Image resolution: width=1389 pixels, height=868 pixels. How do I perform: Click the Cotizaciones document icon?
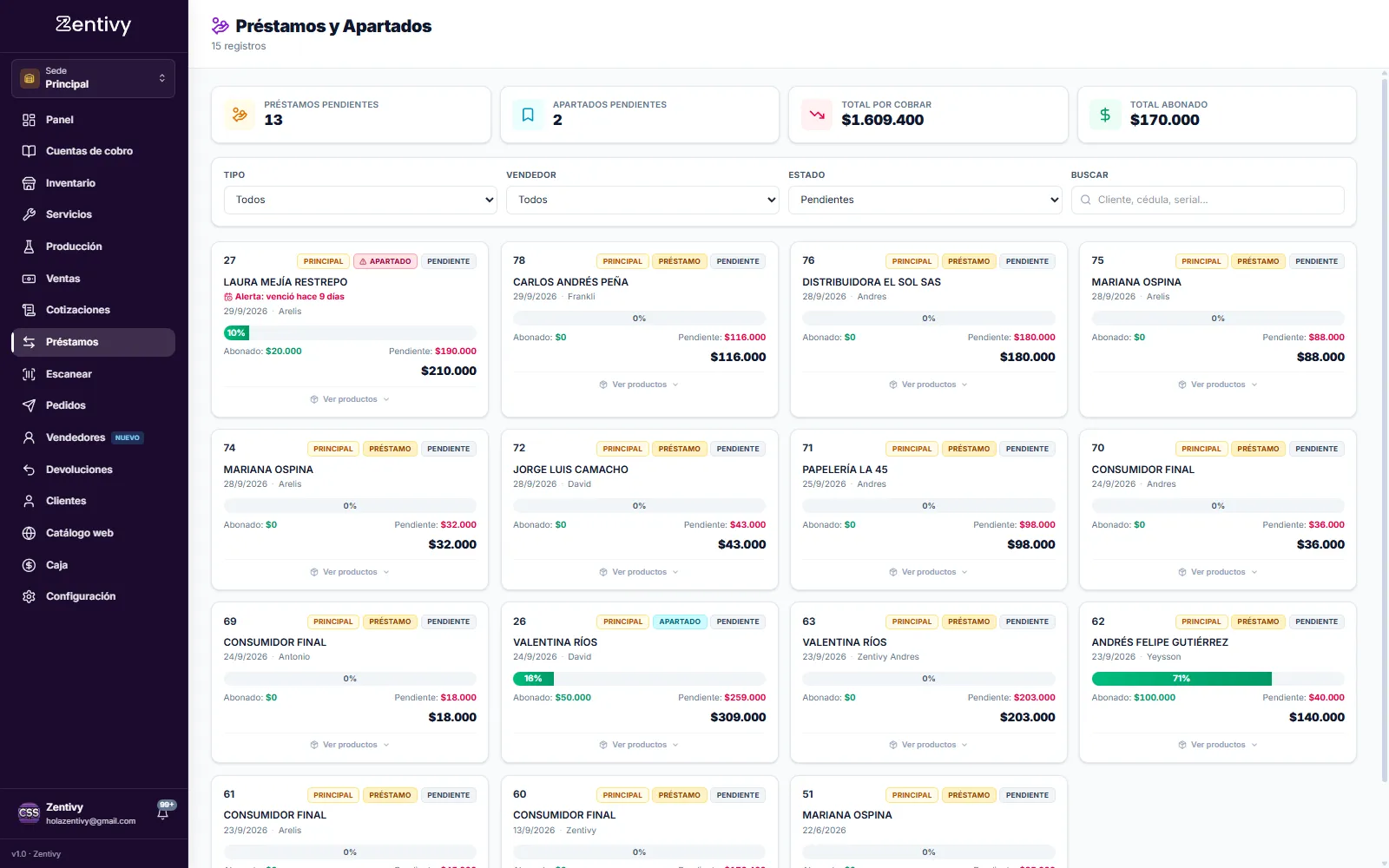(x=29, y=310)
